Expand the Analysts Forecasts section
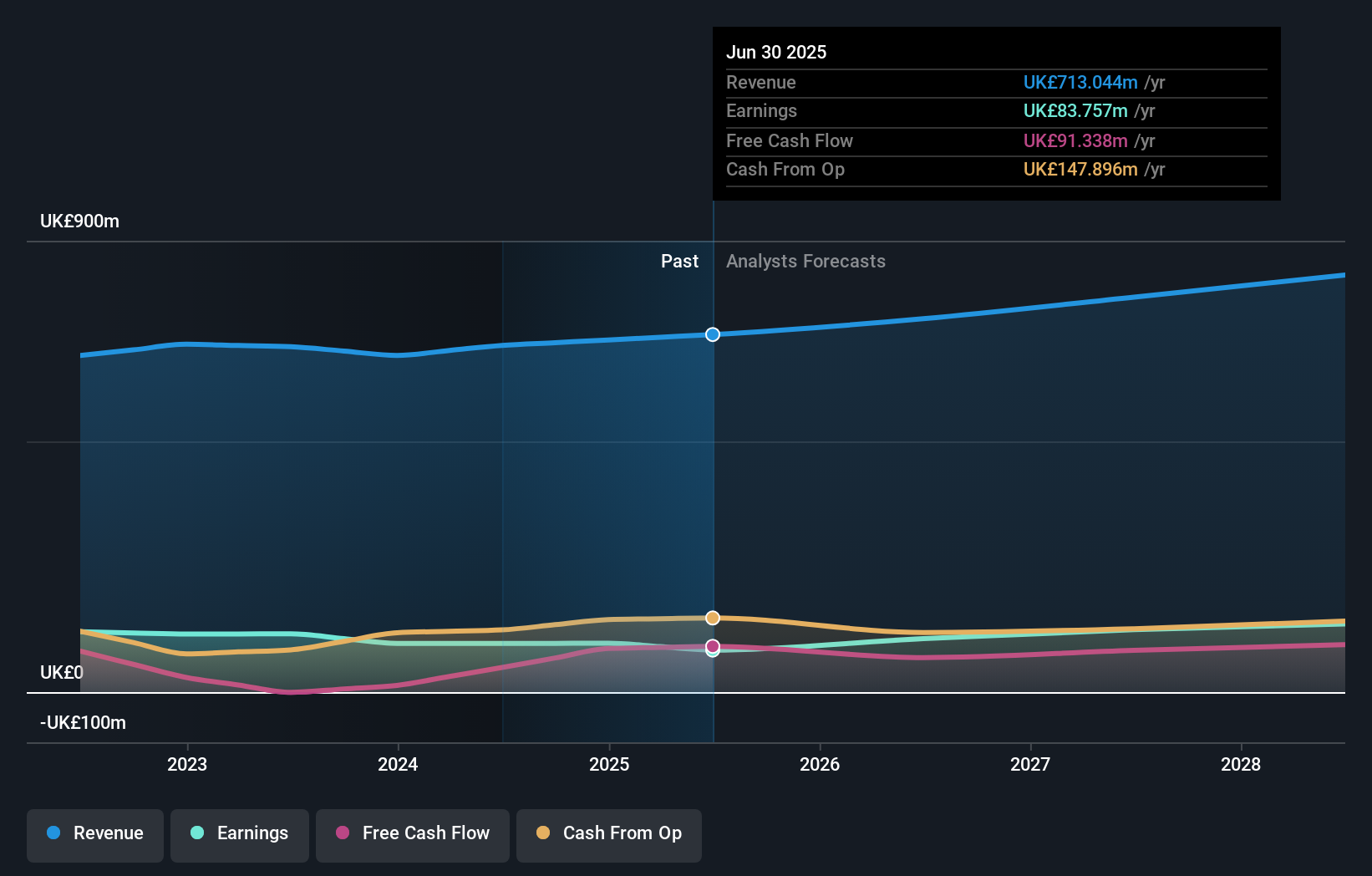Viewport: 1372px width, 876px height. (805, 261)
